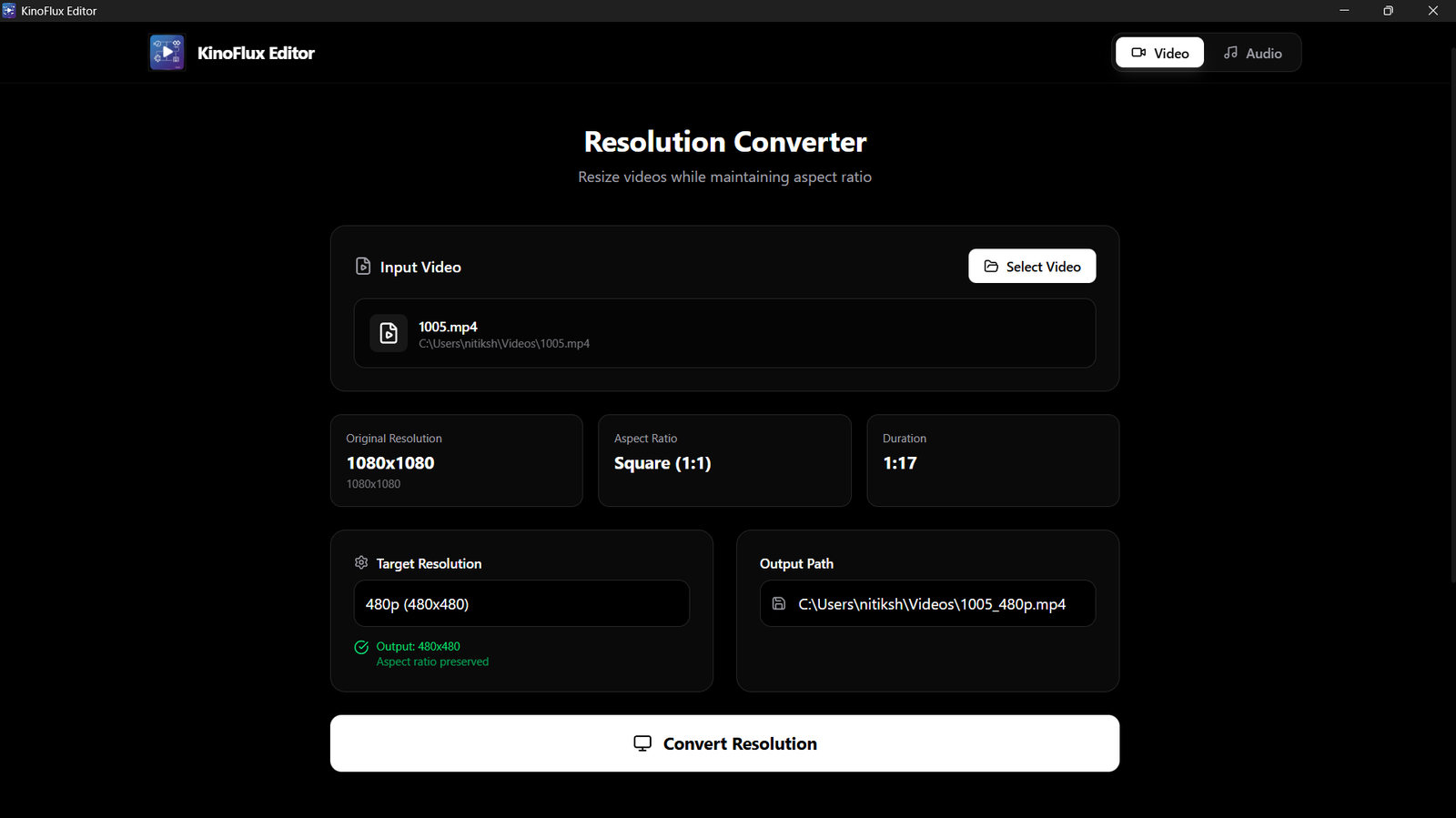1456x818 pixels.
Task: Click the green output checkmark icon
Action: (361, 647)
